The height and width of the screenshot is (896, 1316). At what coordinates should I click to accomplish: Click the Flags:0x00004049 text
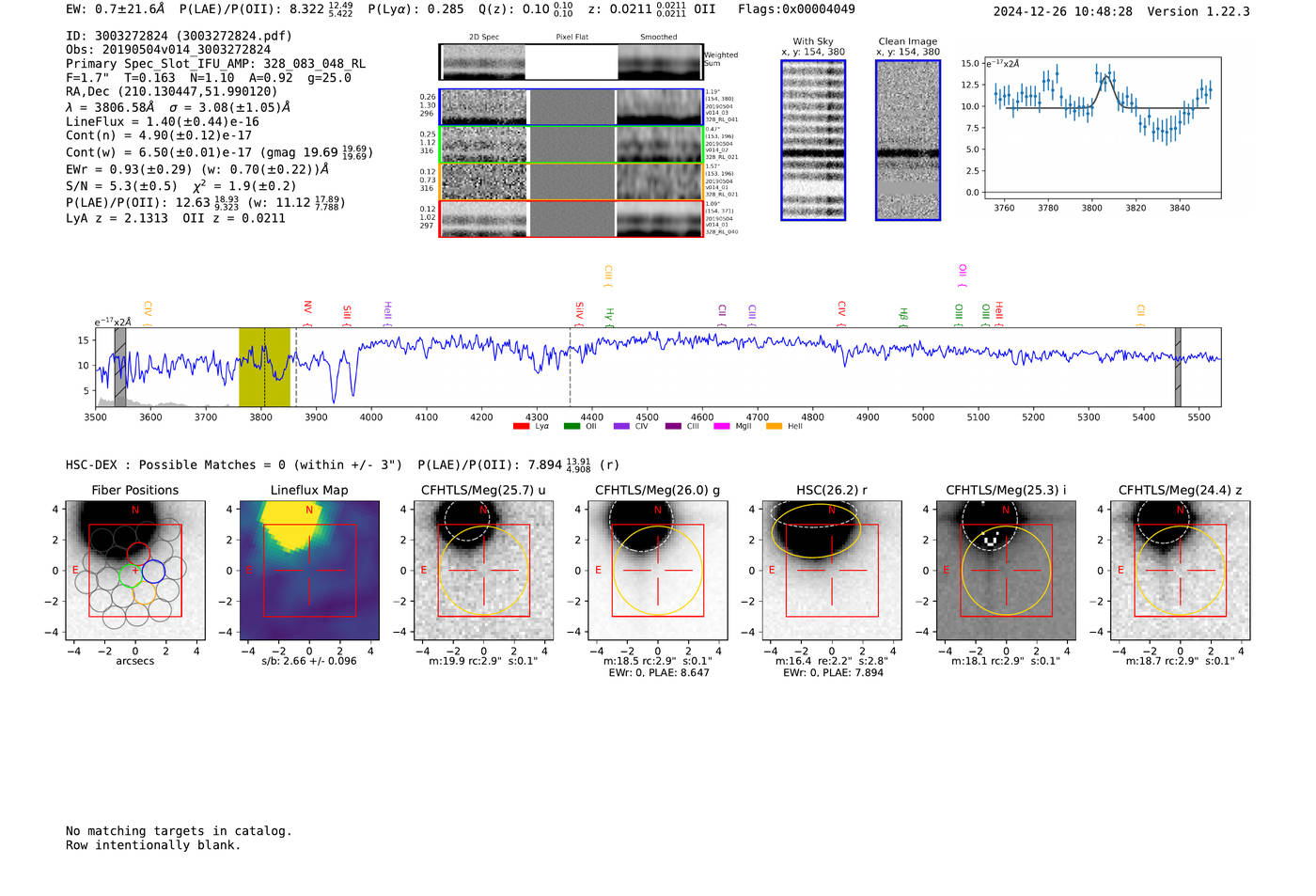796,9
